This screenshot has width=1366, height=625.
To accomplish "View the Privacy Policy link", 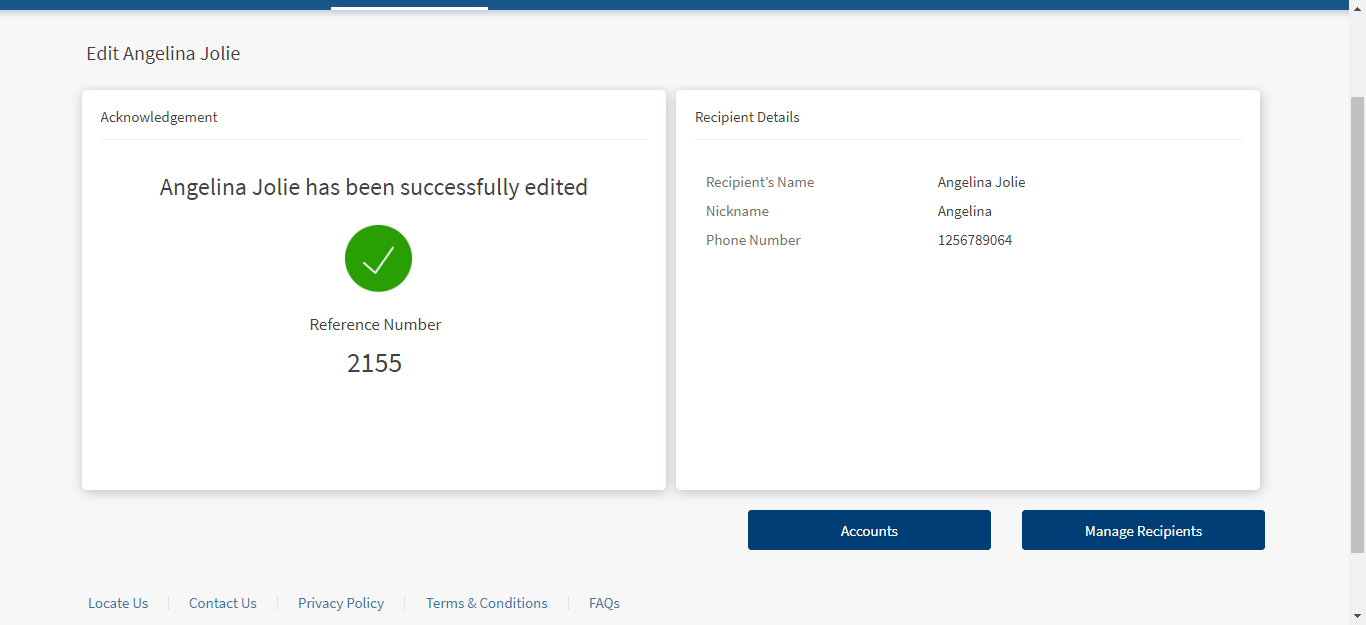I will pos(341,603).
